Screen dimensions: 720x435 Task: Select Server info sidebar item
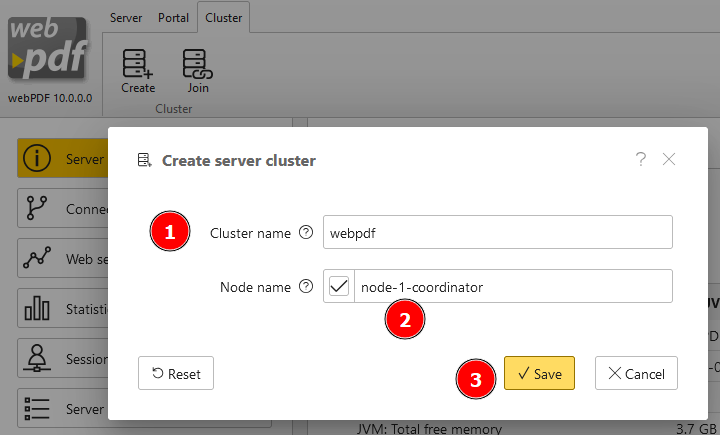63,158
